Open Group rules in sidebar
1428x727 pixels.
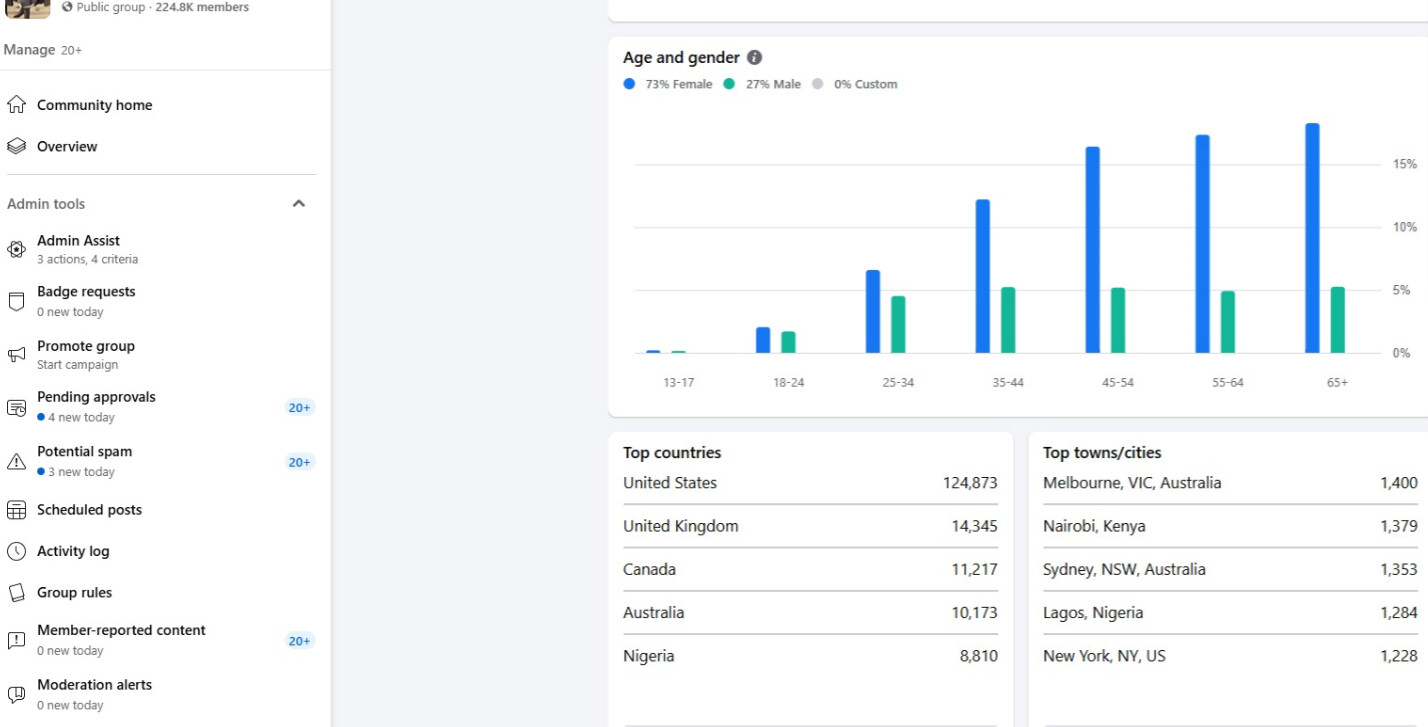[74, 592]
